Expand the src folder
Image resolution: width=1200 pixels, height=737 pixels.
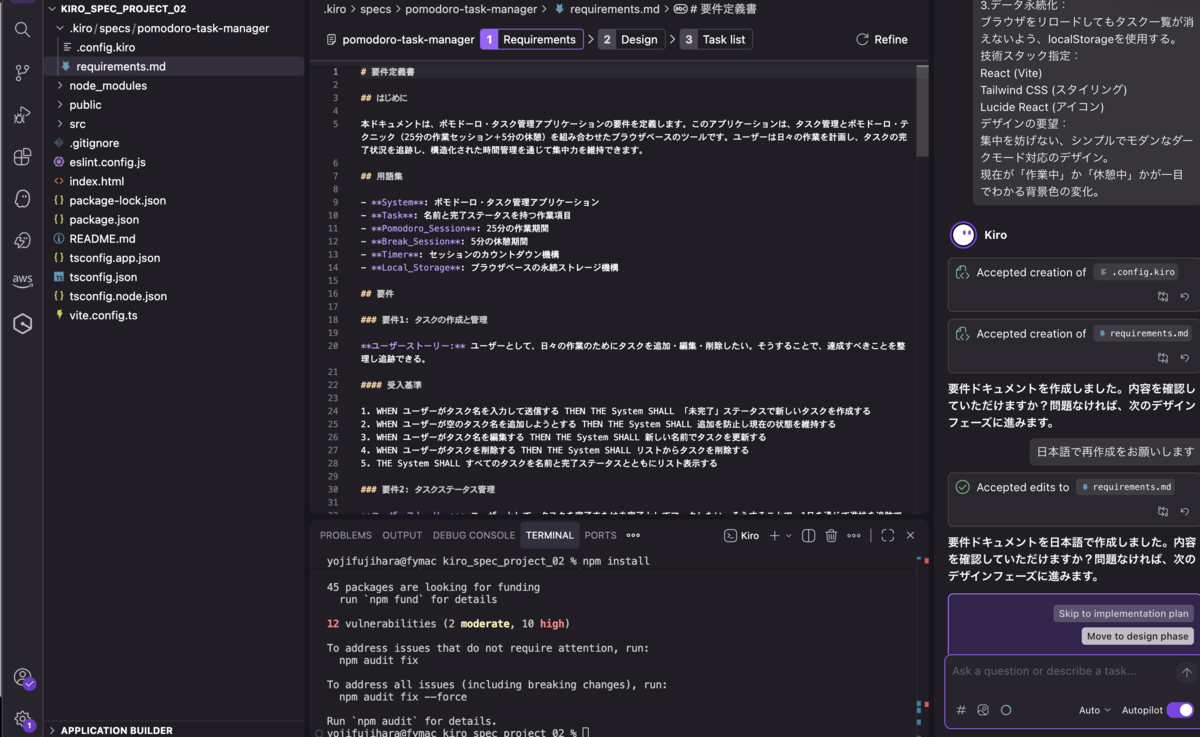point(60,124)
